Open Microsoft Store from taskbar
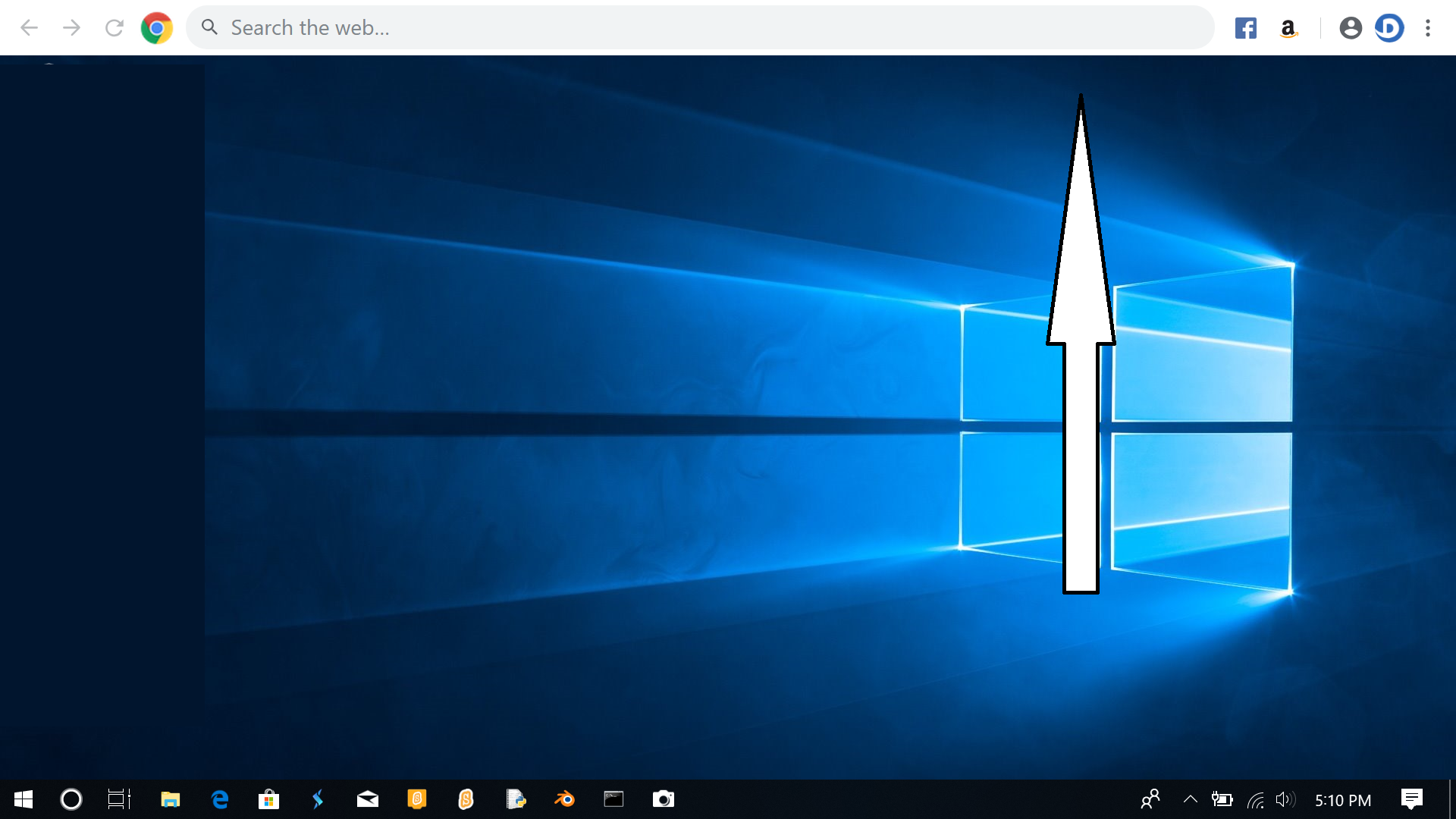 pyautogui.click(x=268, y=799)
